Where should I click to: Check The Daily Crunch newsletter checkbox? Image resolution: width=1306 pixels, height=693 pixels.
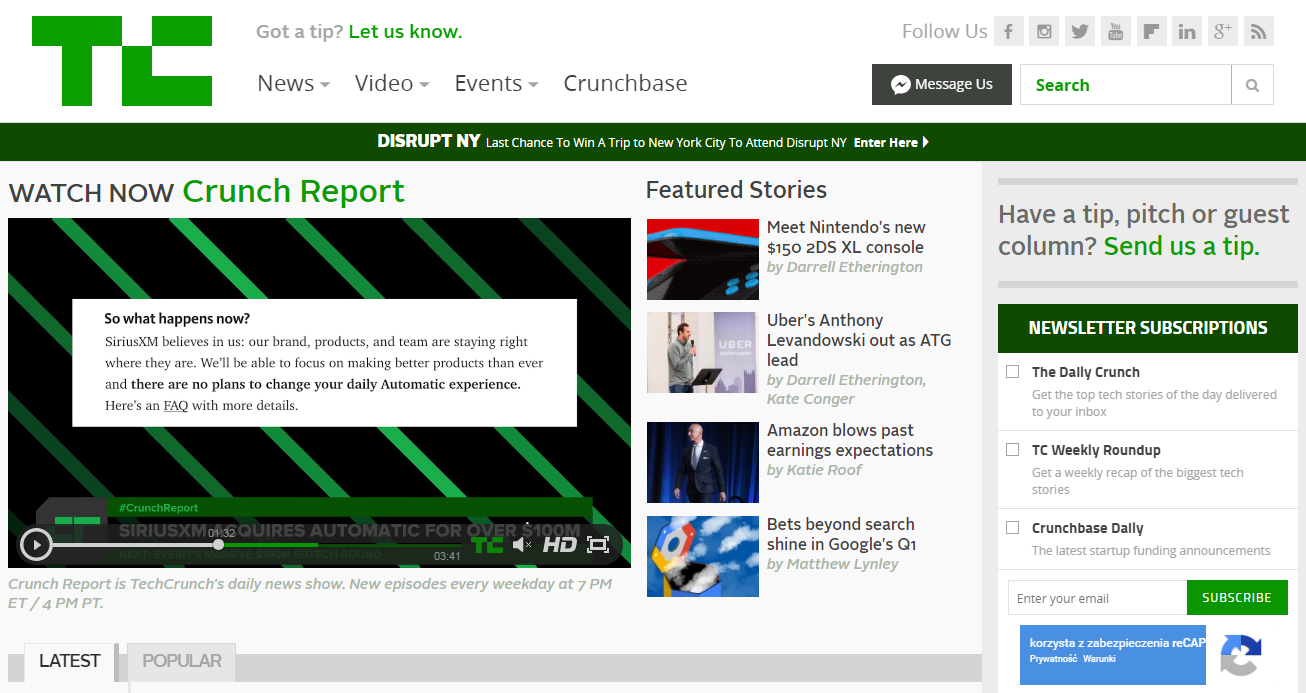point(1013,371)
